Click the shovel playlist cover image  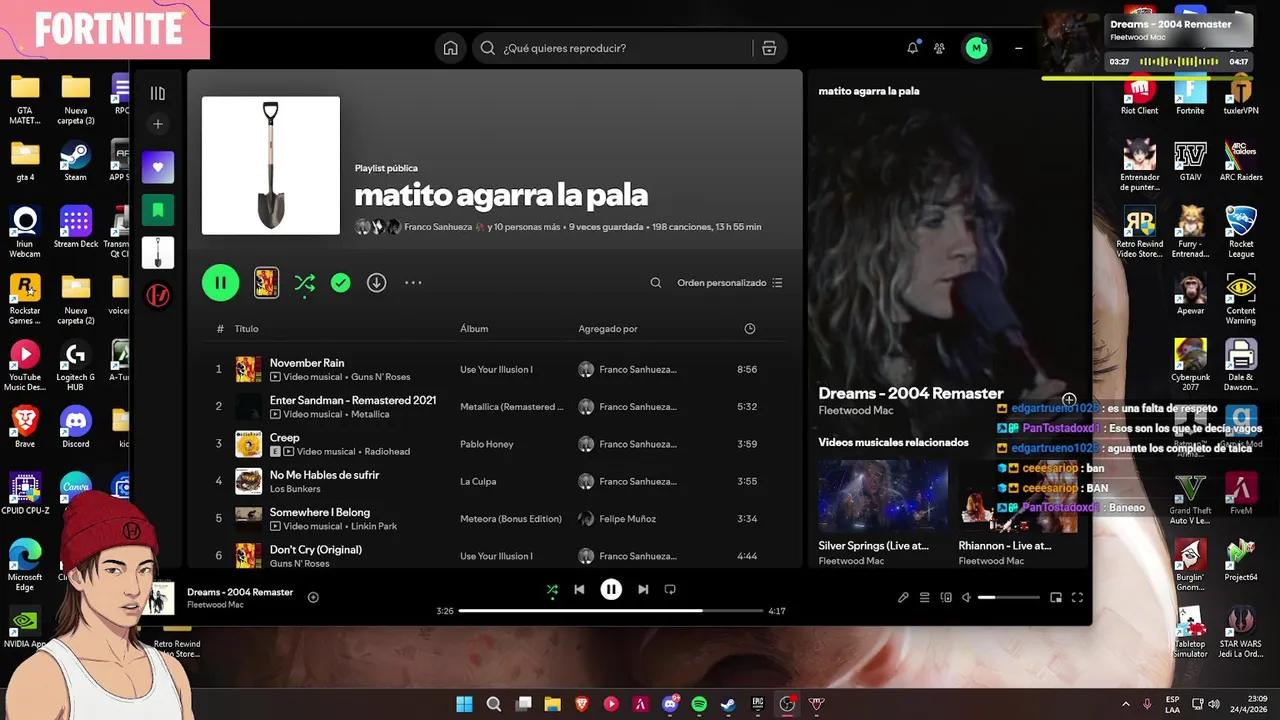tap(271, 165)
